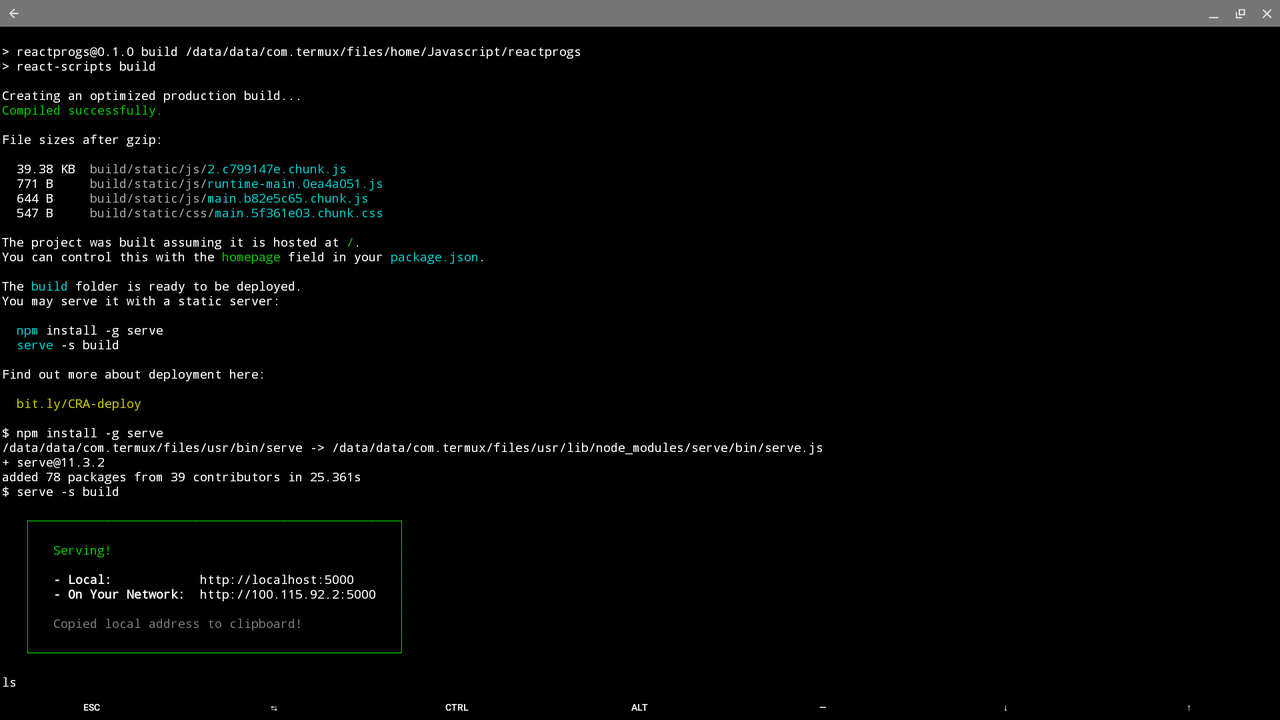Select the main.b82e5c65.chunk.js file name
Screen dimensions: 1280x720
click(x=288, y=198)
